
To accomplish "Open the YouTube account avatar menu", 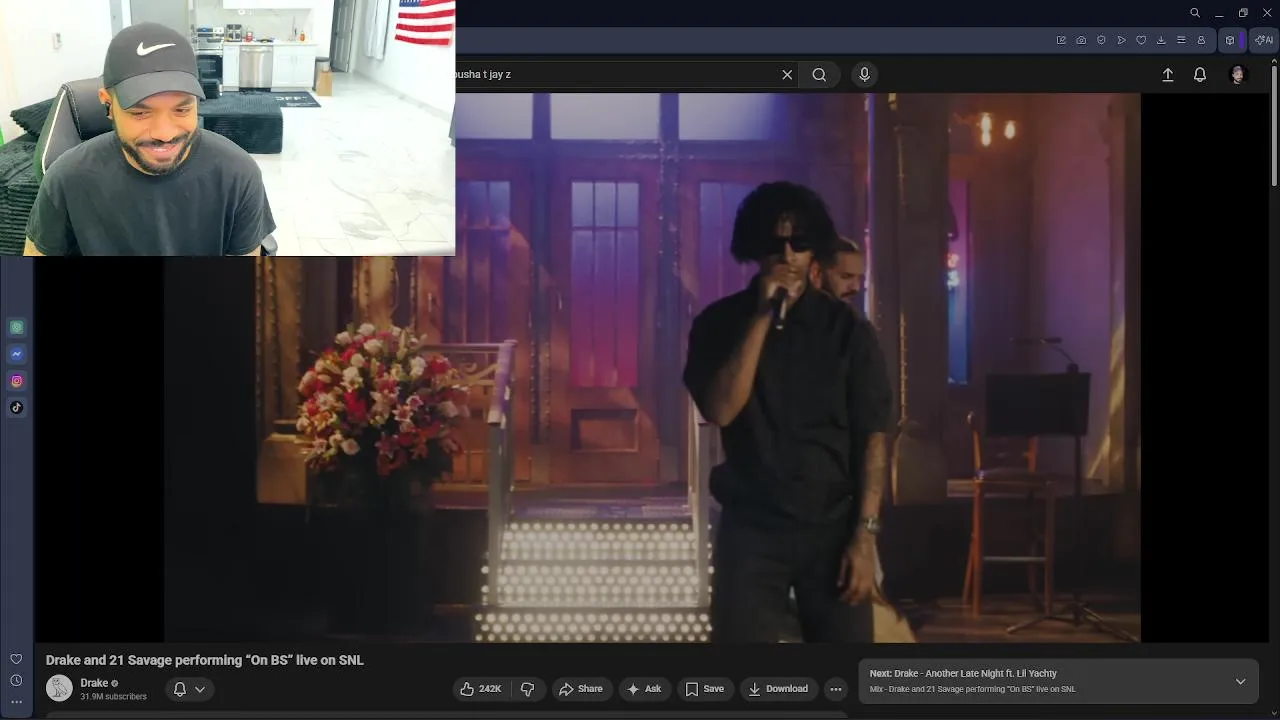I will coord(1238,75).
